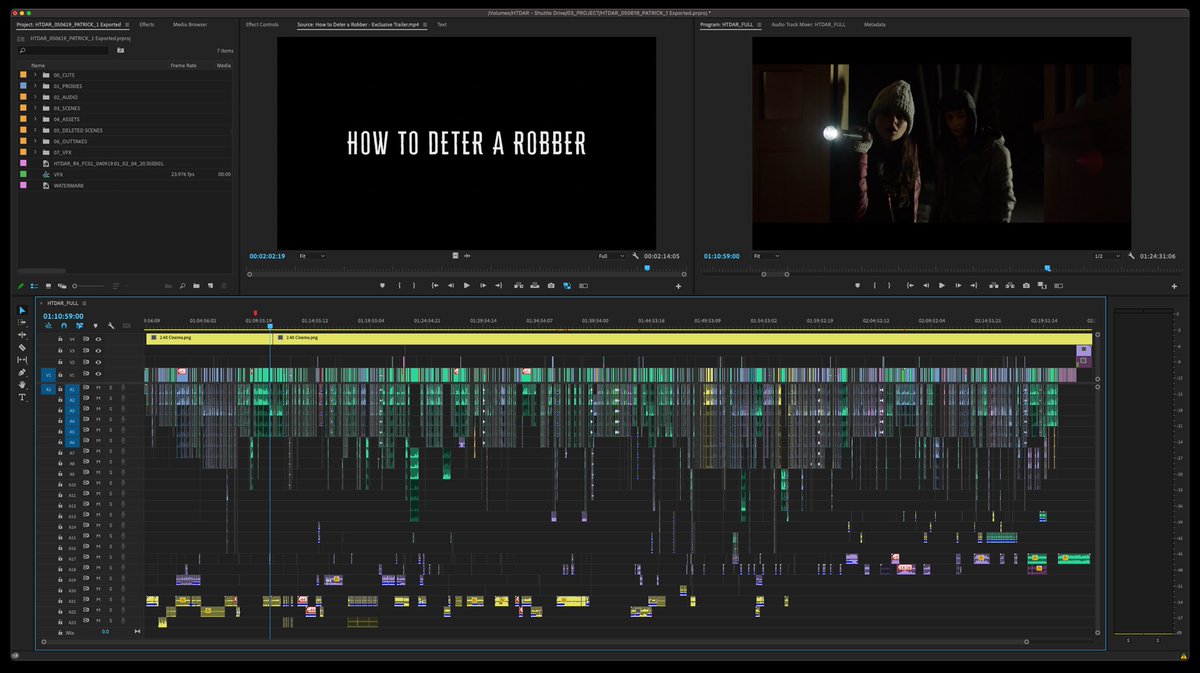1200x673 pixels.
Task: Select the Pen tool
Action: point(23,372)
